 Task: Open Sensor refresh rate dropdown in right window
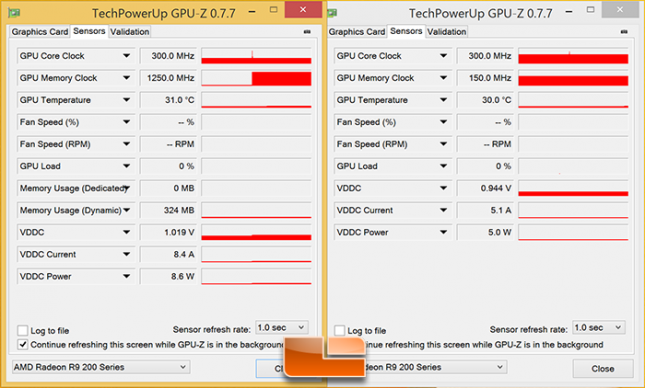(599, 328)
